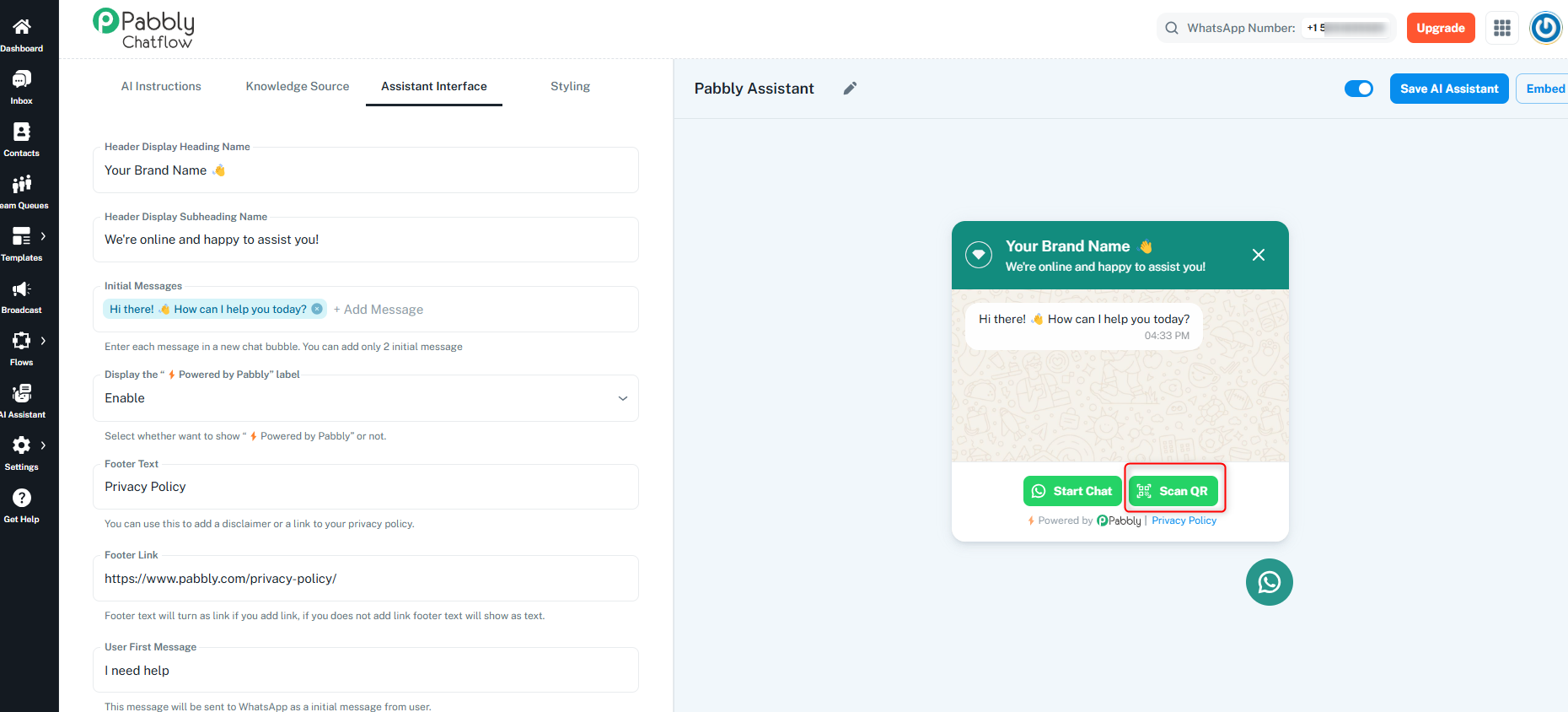Open Settings gear icon
The height and width of the screenshot is (712, 1568).
[22, 445]
